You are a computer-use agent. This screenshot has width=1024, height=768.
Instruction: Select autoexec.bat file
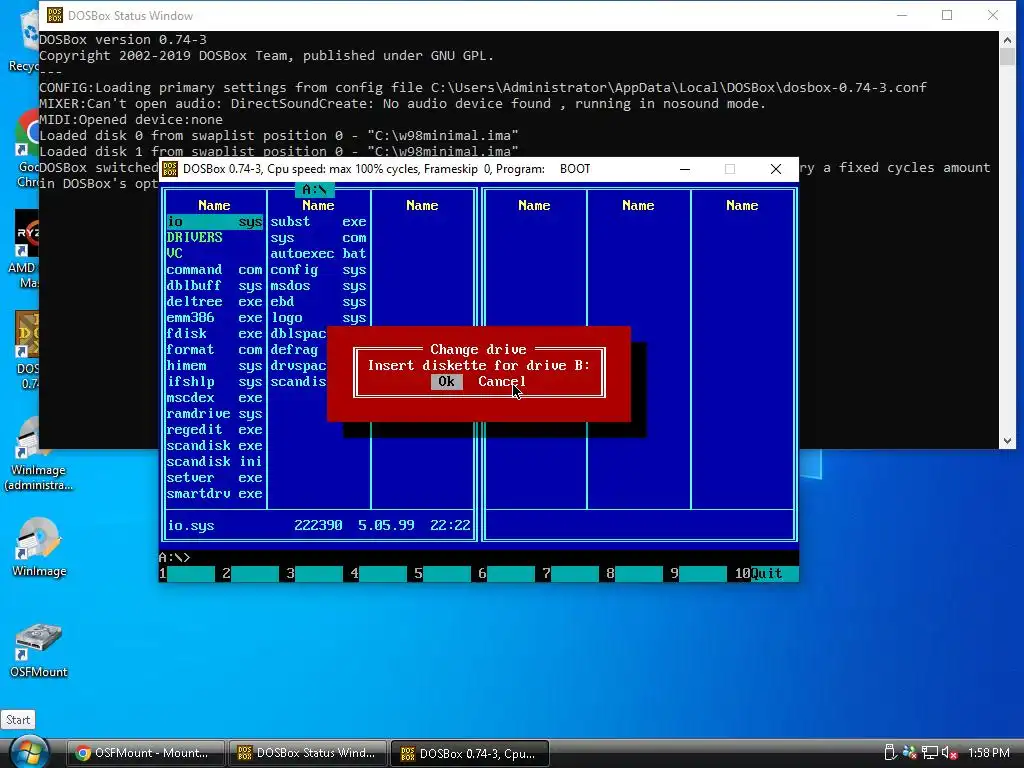319,253
